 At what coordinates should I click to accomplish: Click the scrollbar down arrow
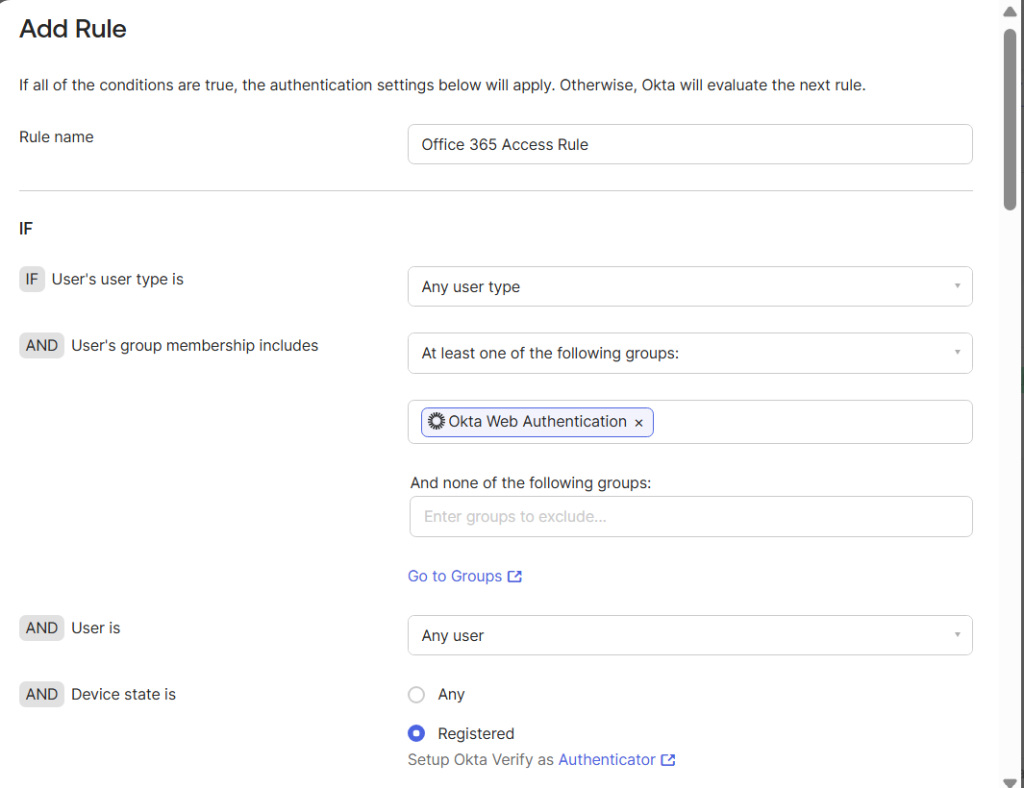pos(1010,779)
